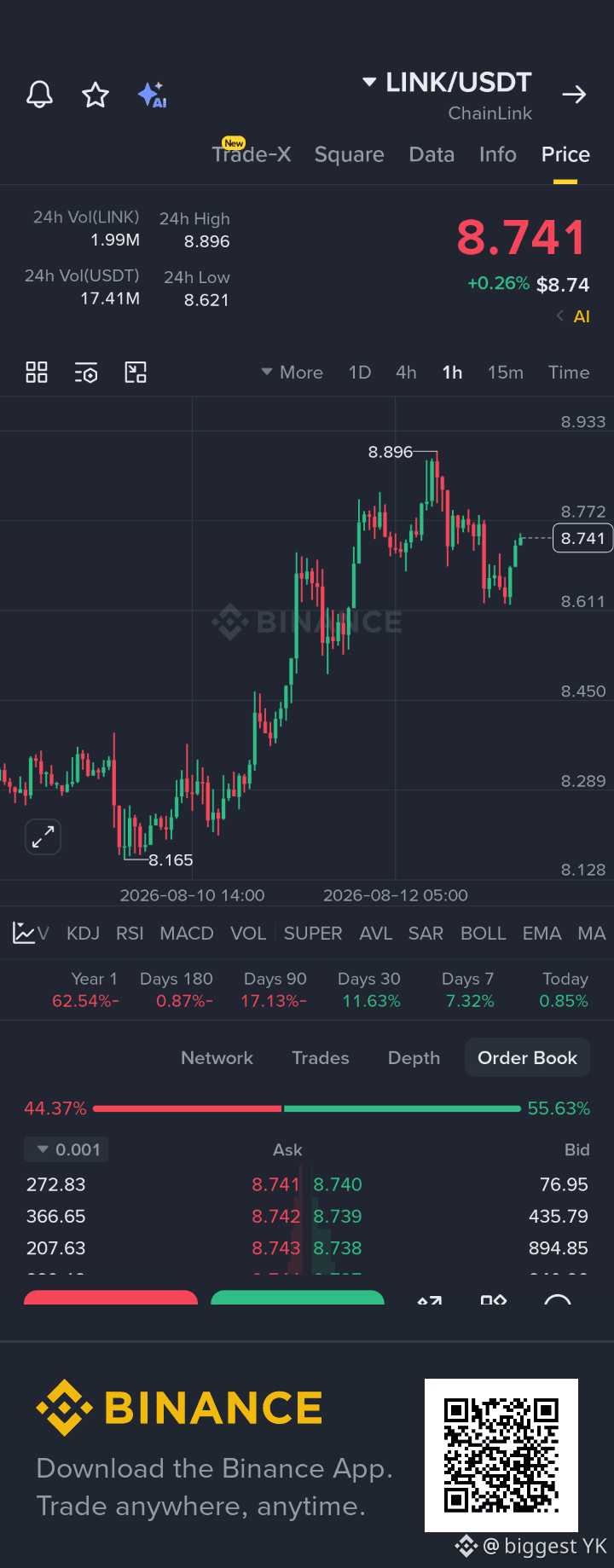Select the Order Book view

(527, 1058)
